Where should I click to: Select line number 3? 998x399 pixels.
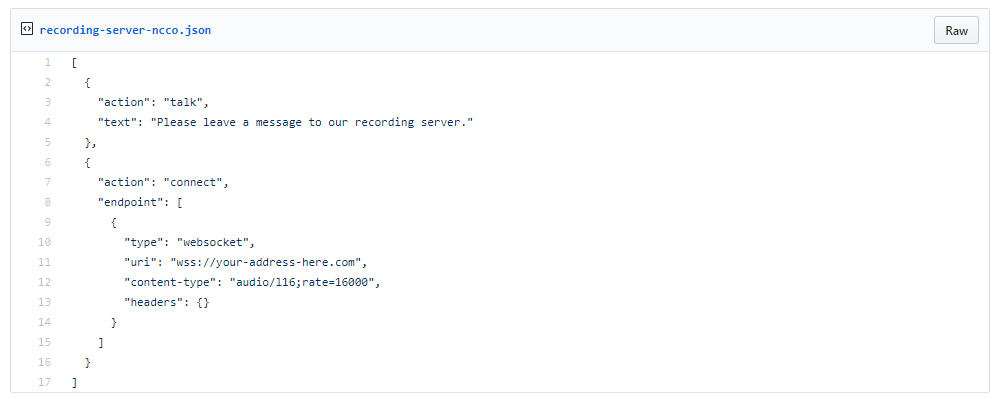point(48,102)
